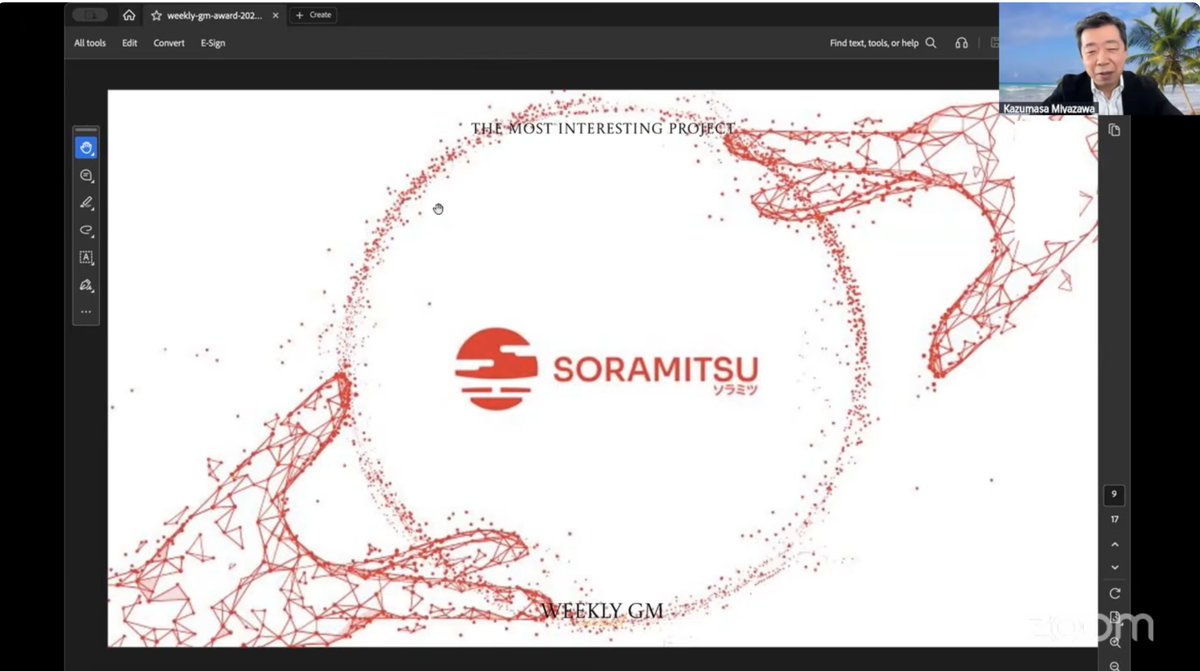Toggle favorite star on the open document
Viewport: 1200px width, 671px height.
[156, 15]
